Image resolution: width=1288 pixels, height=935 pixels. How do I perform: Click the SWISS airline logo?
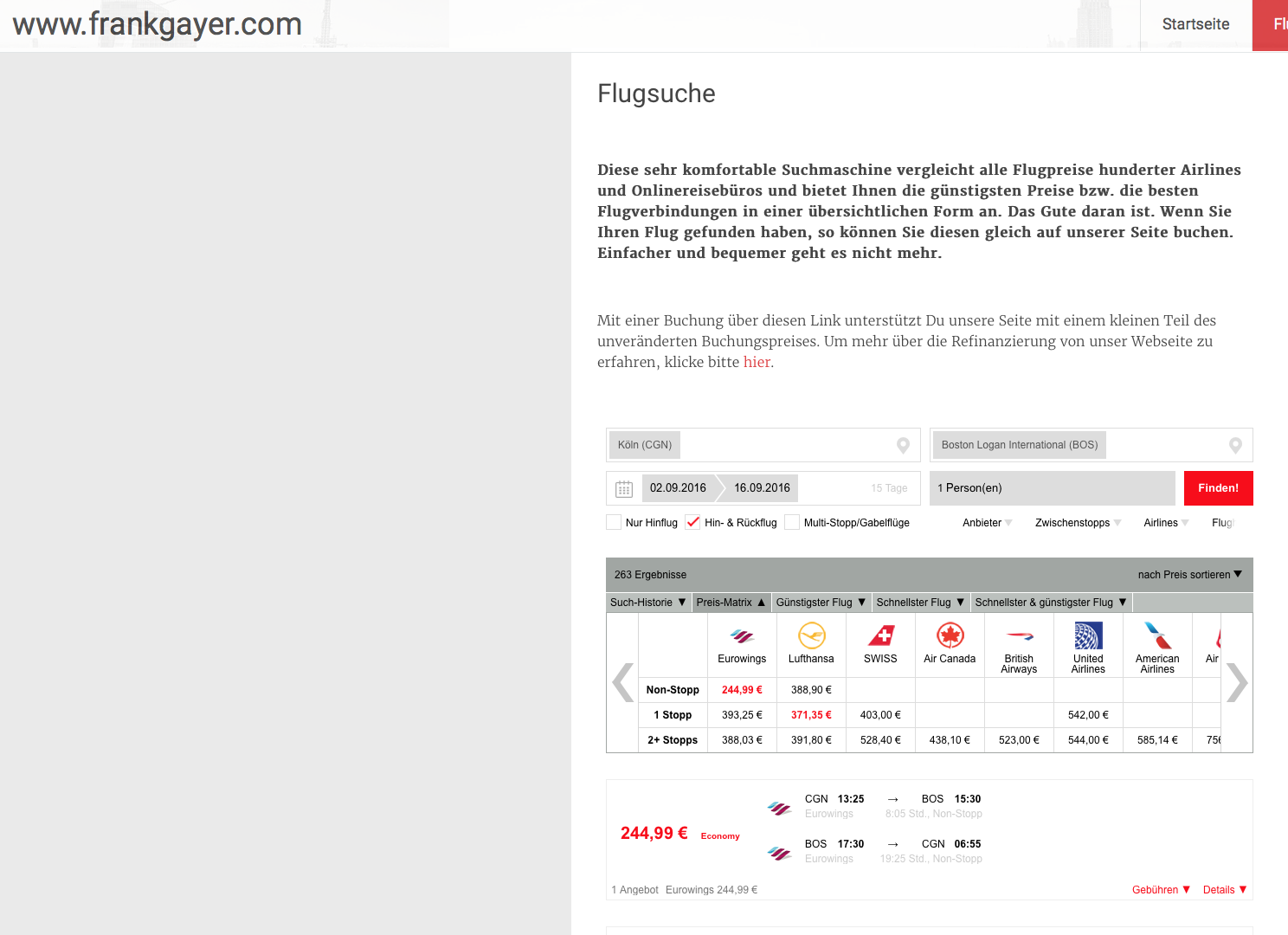tap(880, 635)
